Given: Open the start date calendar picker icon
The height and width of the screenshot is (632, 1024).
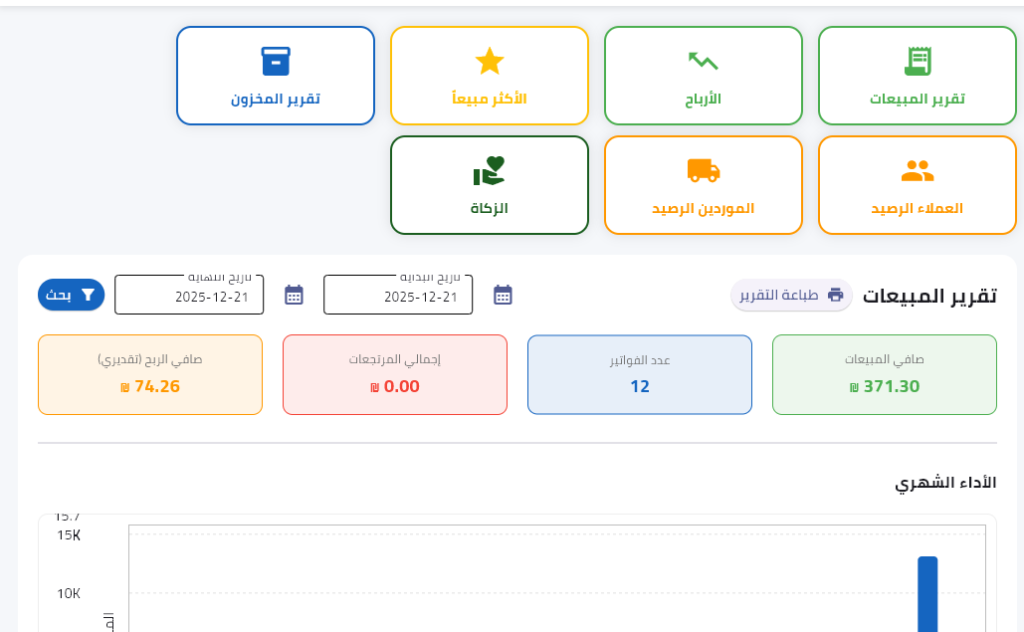Looking at the screenshot, I should point(503,295).
